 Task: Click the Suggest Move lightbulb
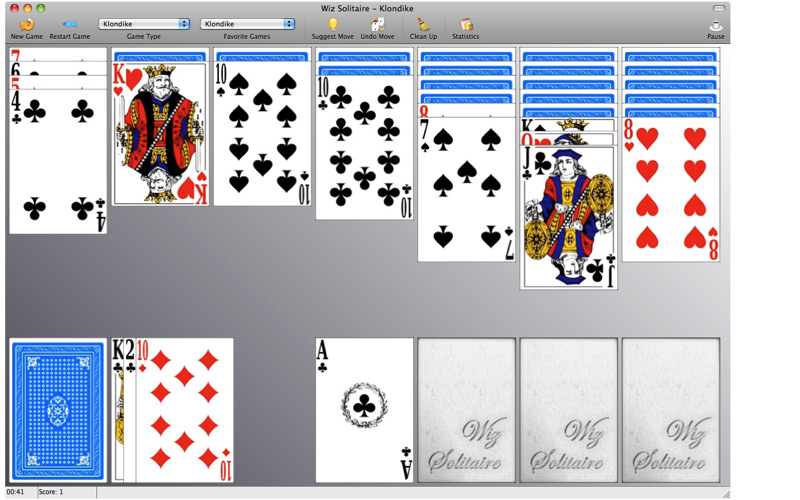tap(333, 24)
